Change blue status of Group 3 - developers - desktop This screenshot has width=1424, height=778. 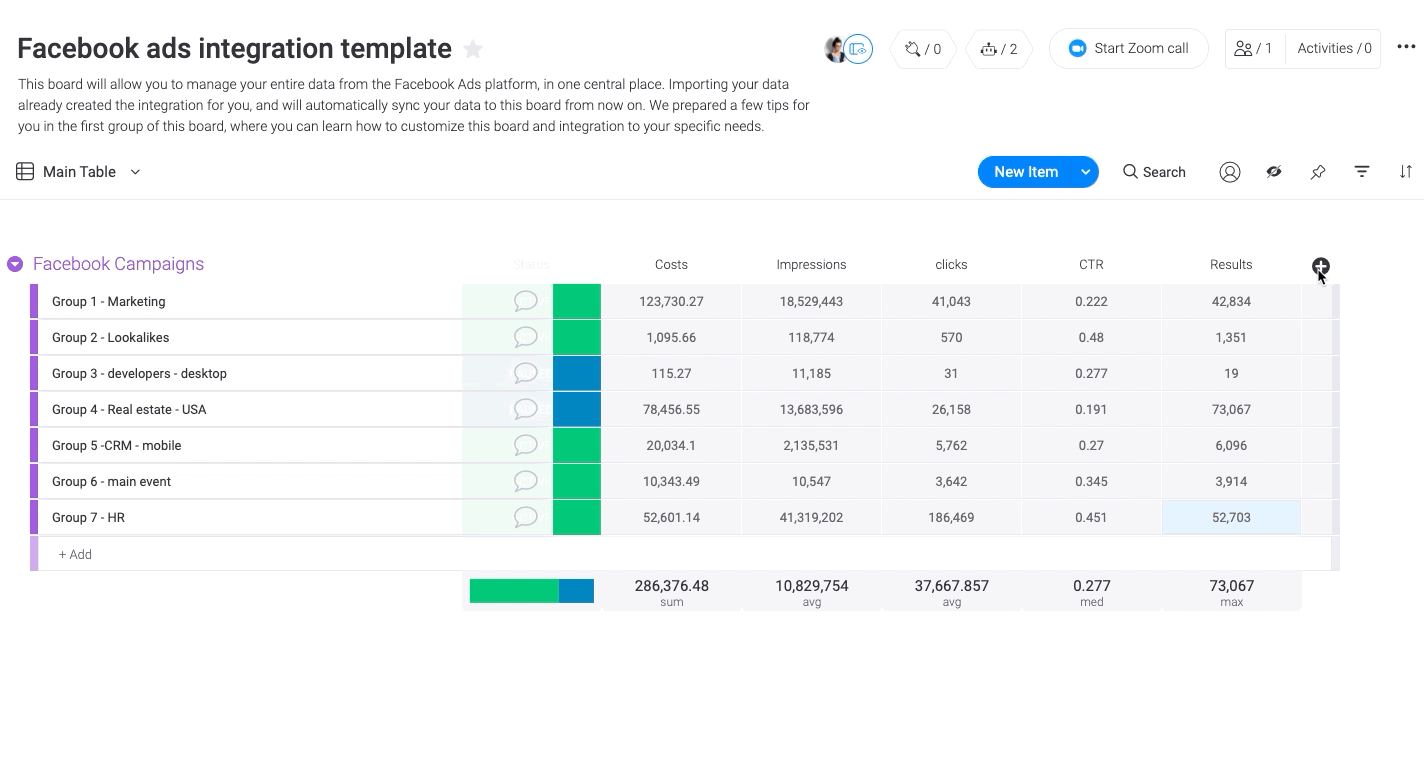pyautogui.click(x=577, y=373)
